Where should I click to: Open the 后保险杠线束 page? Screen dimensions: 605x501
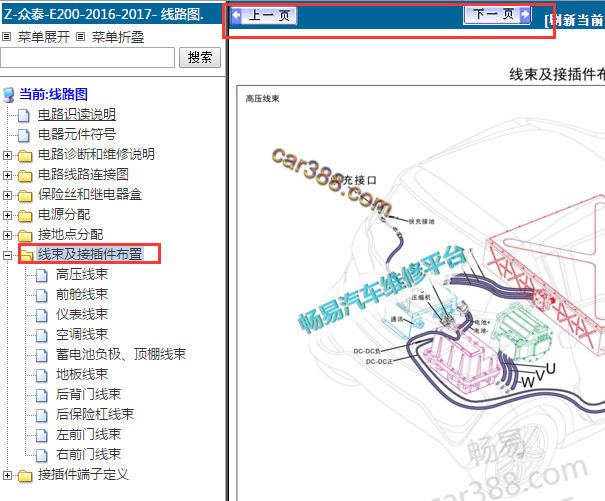pyautogui.click(x=95, y=415)
